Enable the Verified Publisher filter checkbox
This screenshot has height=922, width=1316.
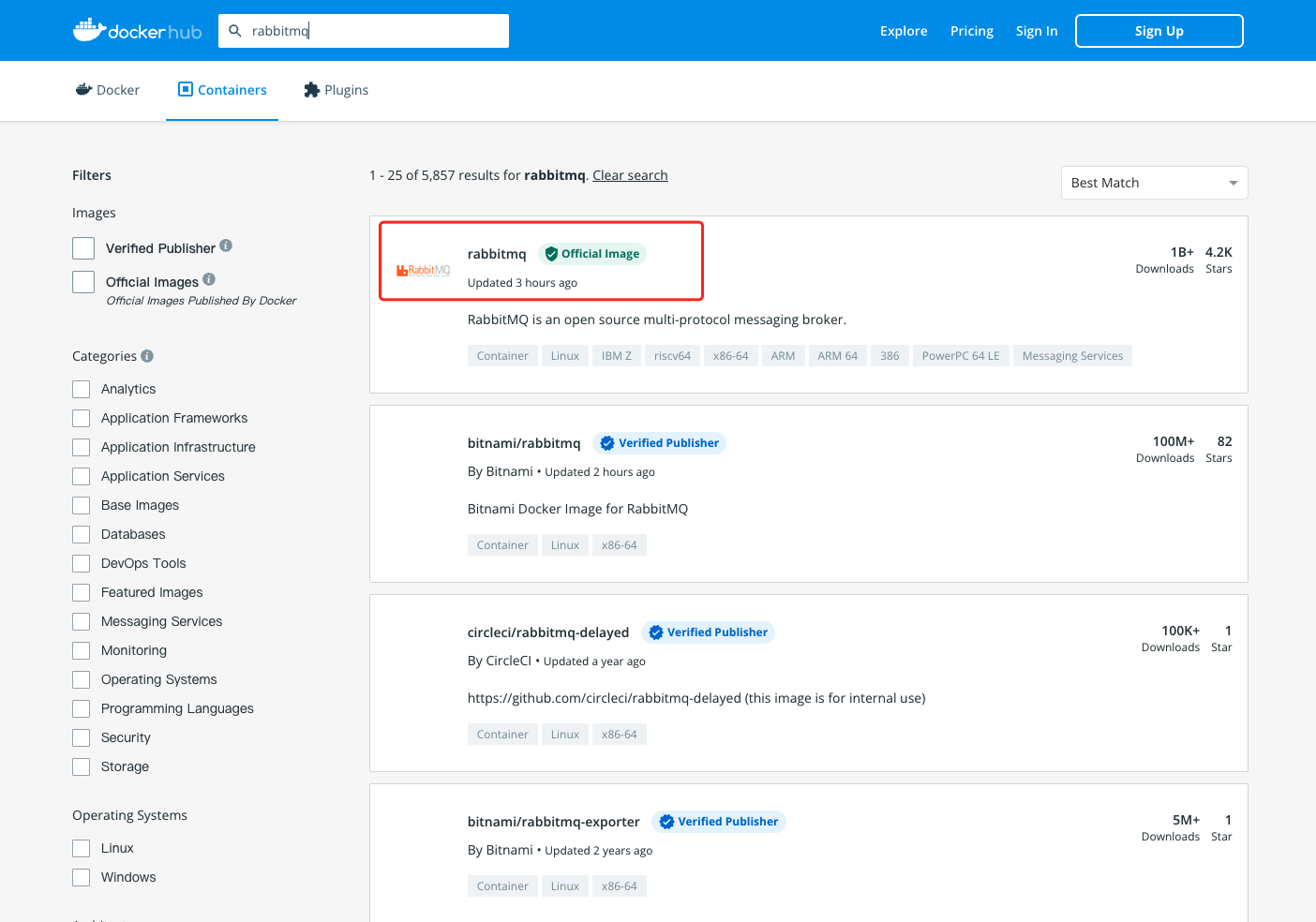pos(83,248)
